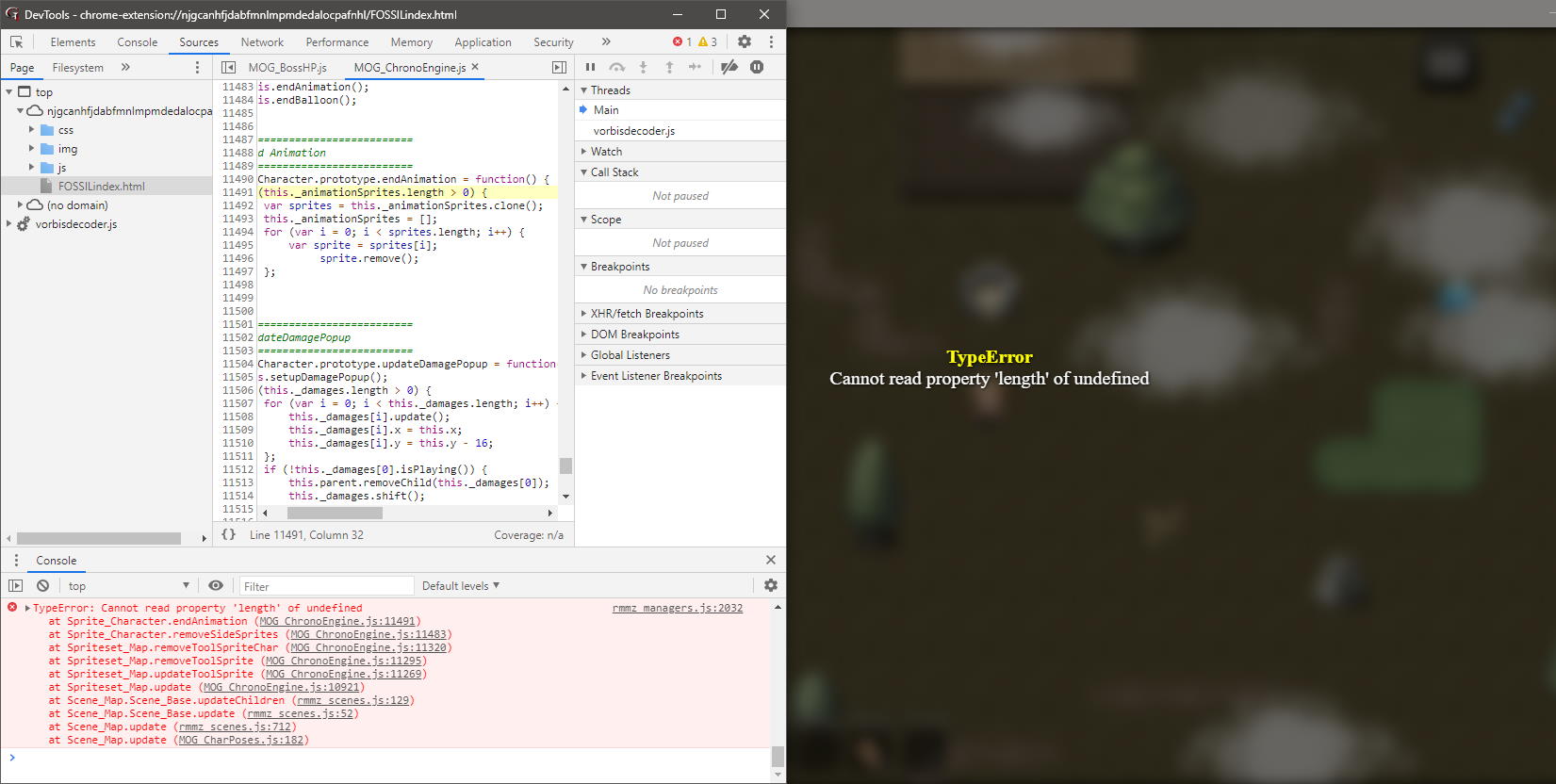Expand the img folder

[x=32, y=148]
